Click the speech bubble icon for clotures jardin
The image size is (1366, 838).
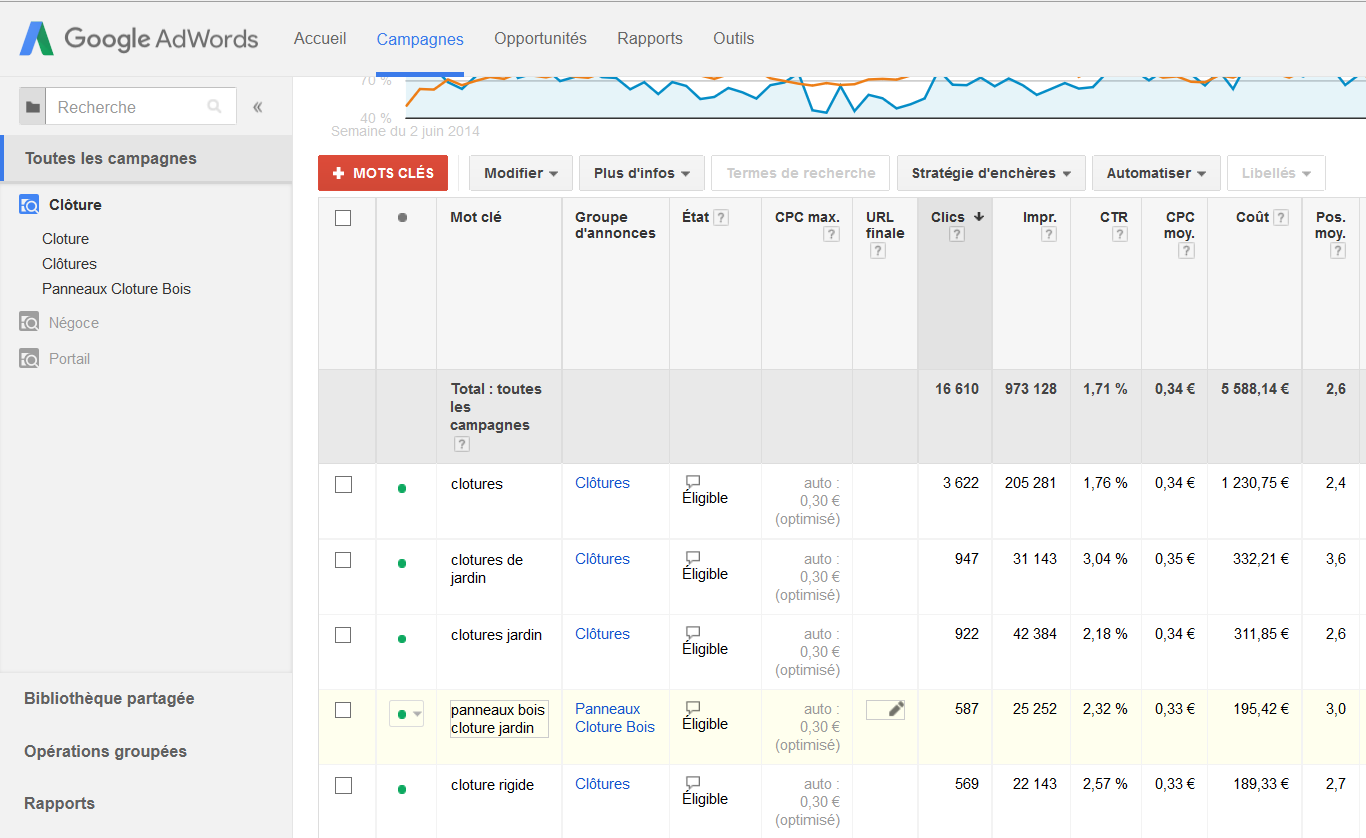(x=693, y=633)
